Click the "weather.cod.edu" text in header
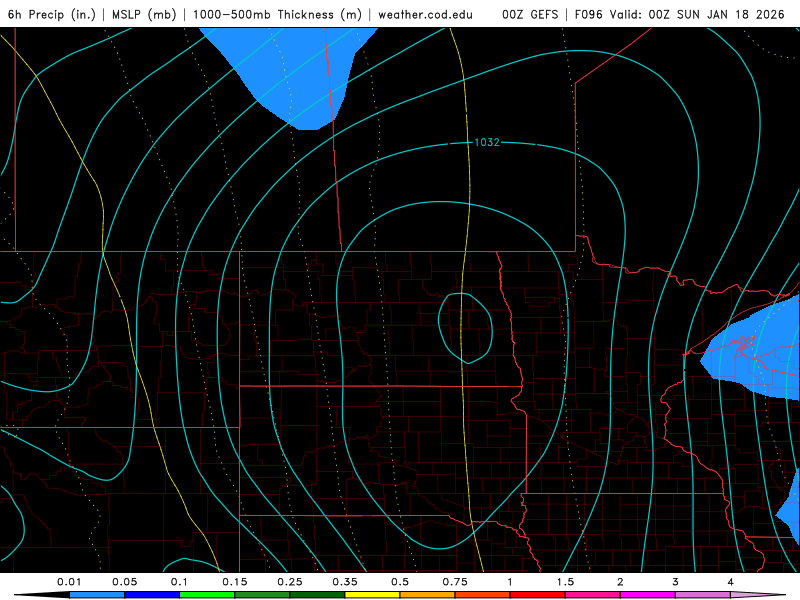 point(425,14)
